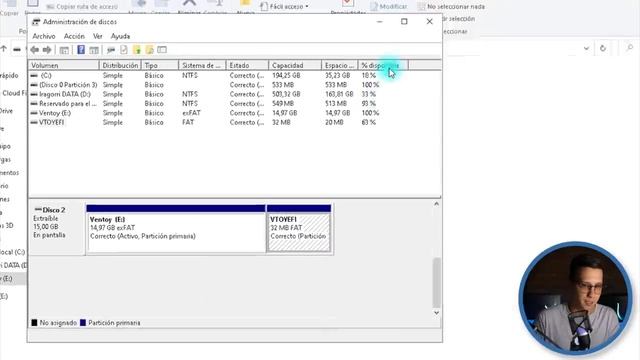Click the exFAT file system cell
This screenshot has width=640, height=360.
point(191,113)
